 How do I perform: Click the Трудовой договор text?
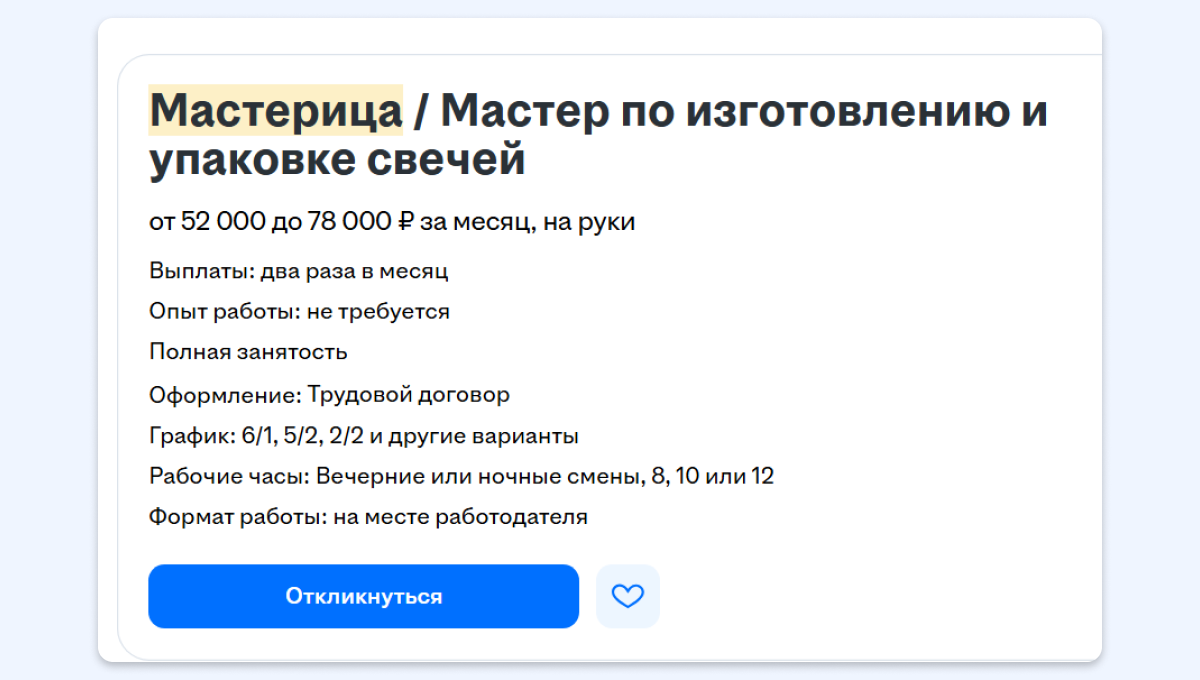pyautogui.click(x=408, y=395)
